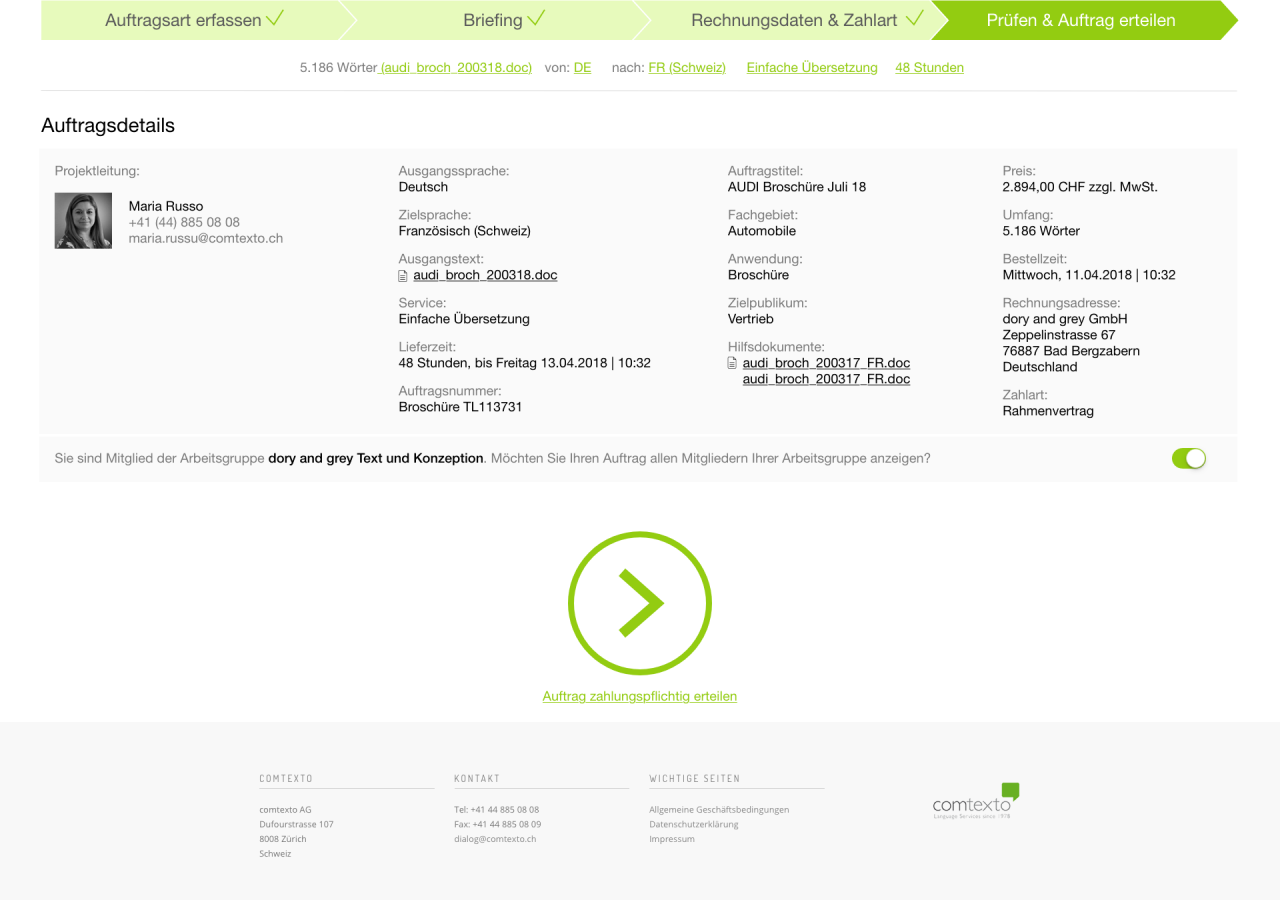Image resolution: width=1280 pixels, height=900 pixels.
Task: Click Rechnungsadresse dory and grey GmbH
Action: pos(1065,319)
